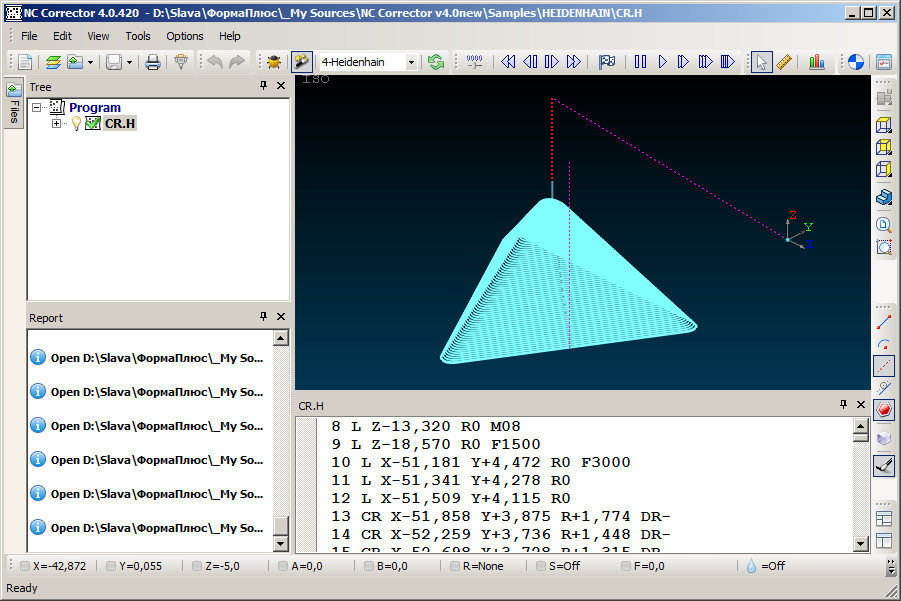
Task: Collapse the Program tree node
Action: coord(37,107)
